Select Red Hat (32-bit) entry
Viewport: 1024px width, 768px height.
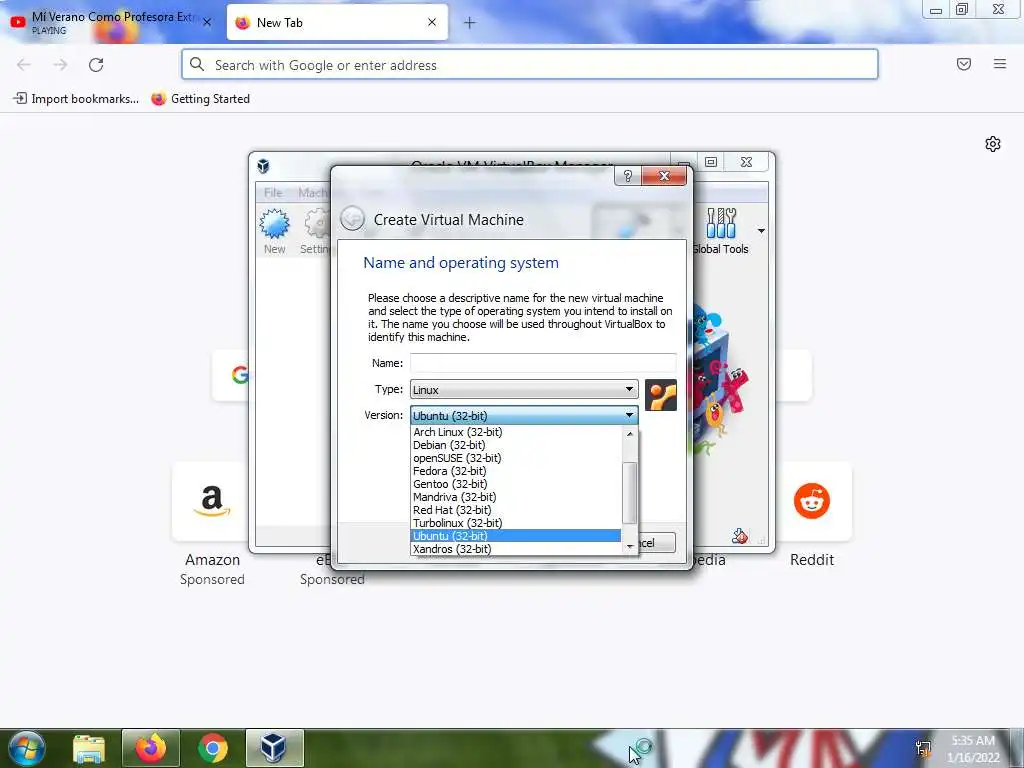[x=516, y=510]
